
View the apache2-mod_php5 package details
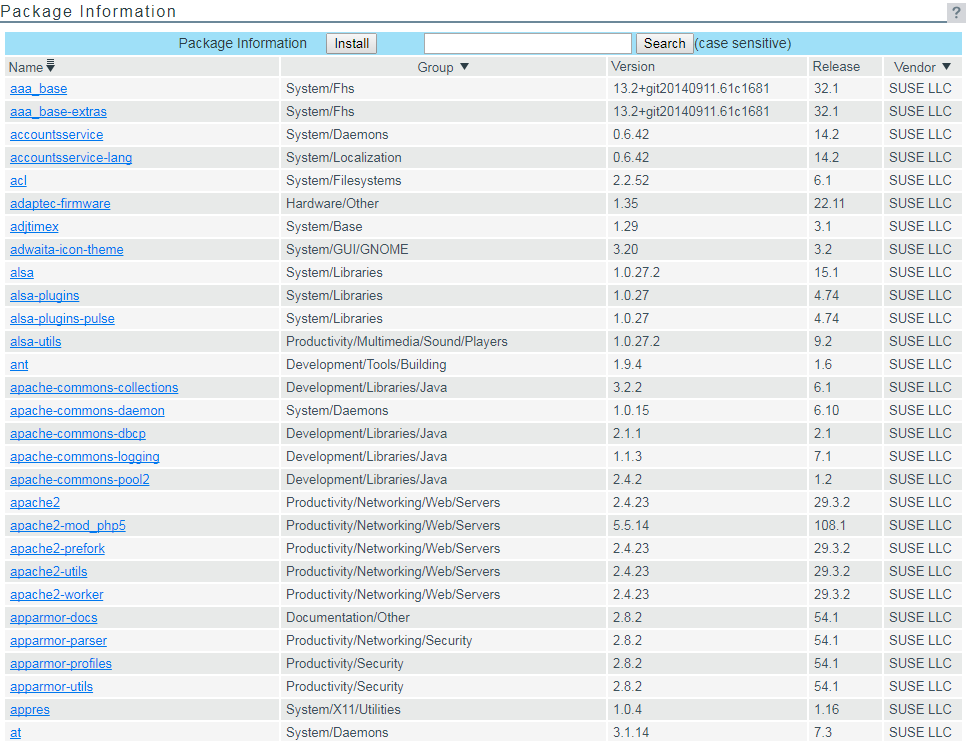click(68, 526)
